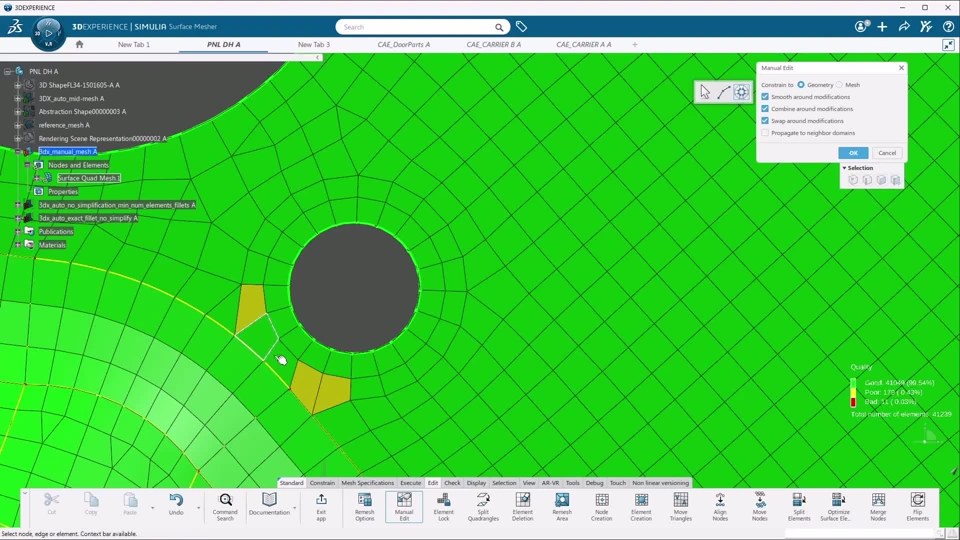Switch to CAE_CARRIER B A tab
The width and height of the screenshot is (960, 540).
pos(493,45)
